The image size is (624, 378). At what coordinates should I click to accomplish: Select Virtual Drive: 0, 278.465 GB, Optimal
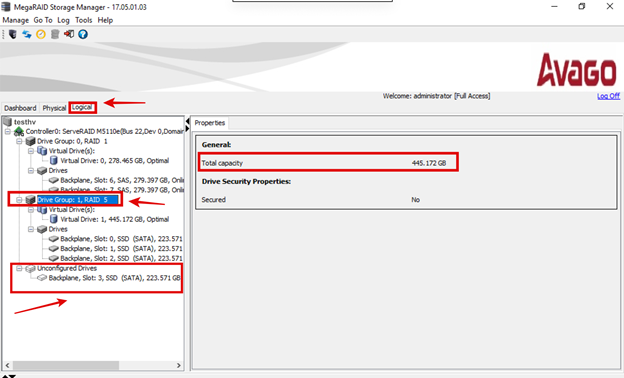click(x=115, y=161)
